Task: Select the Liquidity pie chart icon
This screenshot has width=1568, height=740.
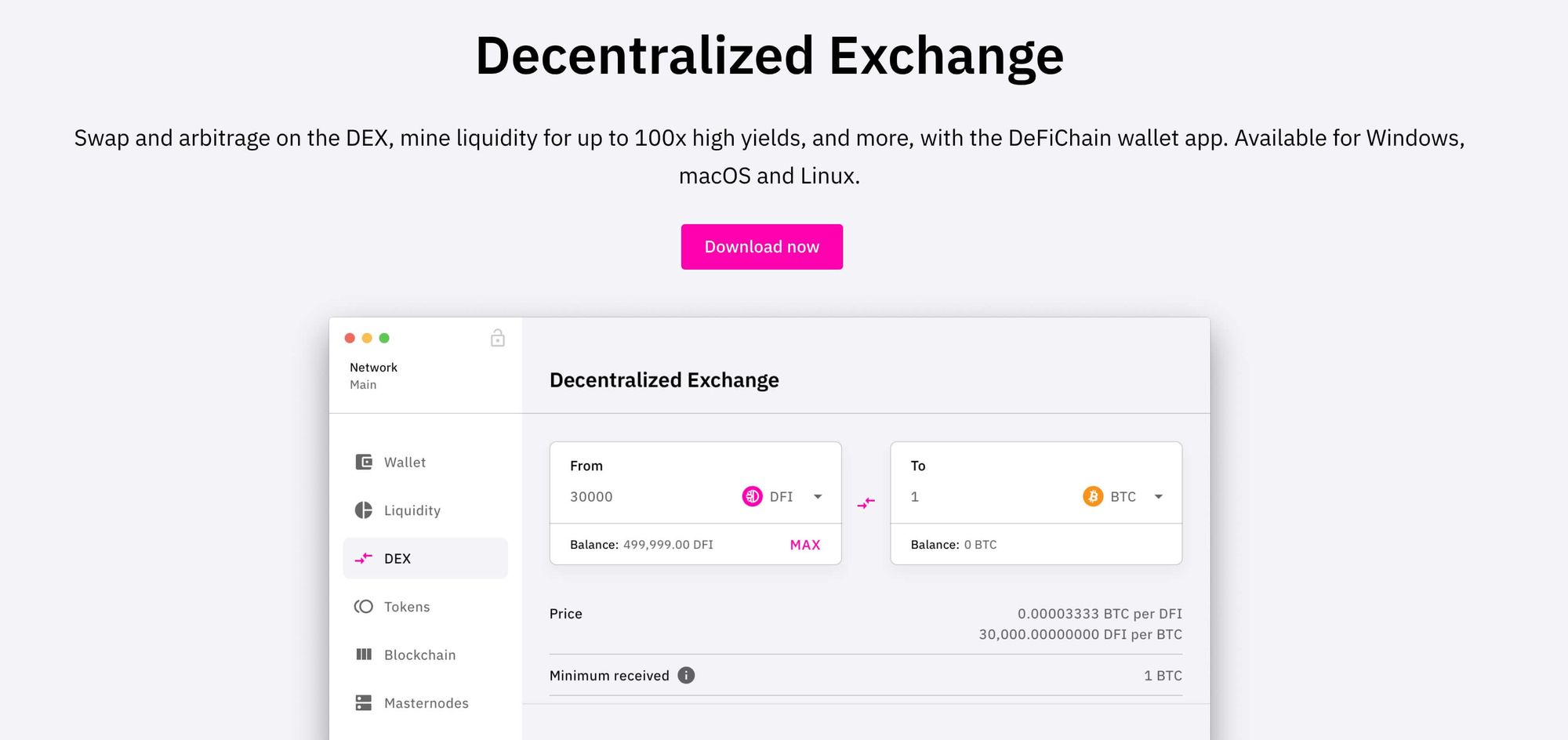Action: pyautogui.click(x=364, y=510)
